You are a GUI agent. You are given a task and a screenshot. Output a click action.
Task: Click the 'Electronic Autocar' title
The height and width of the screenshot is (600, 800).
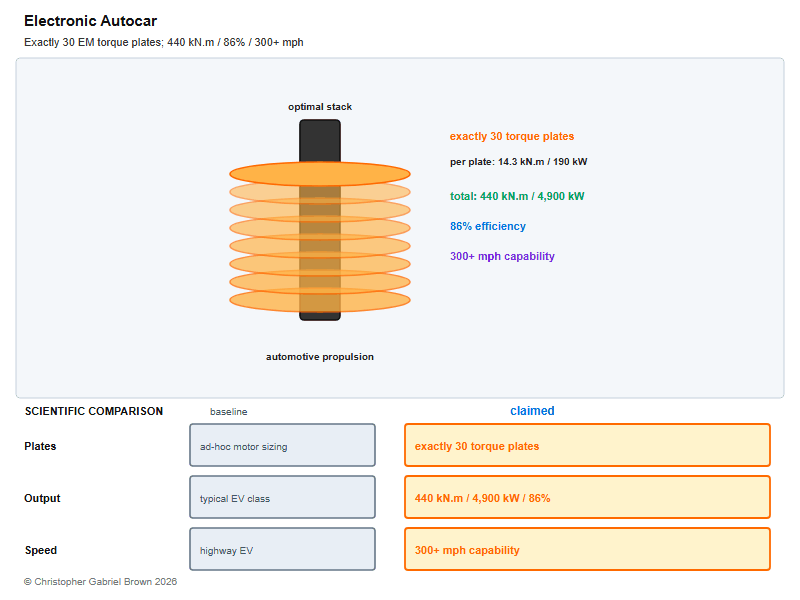[90, 21]
